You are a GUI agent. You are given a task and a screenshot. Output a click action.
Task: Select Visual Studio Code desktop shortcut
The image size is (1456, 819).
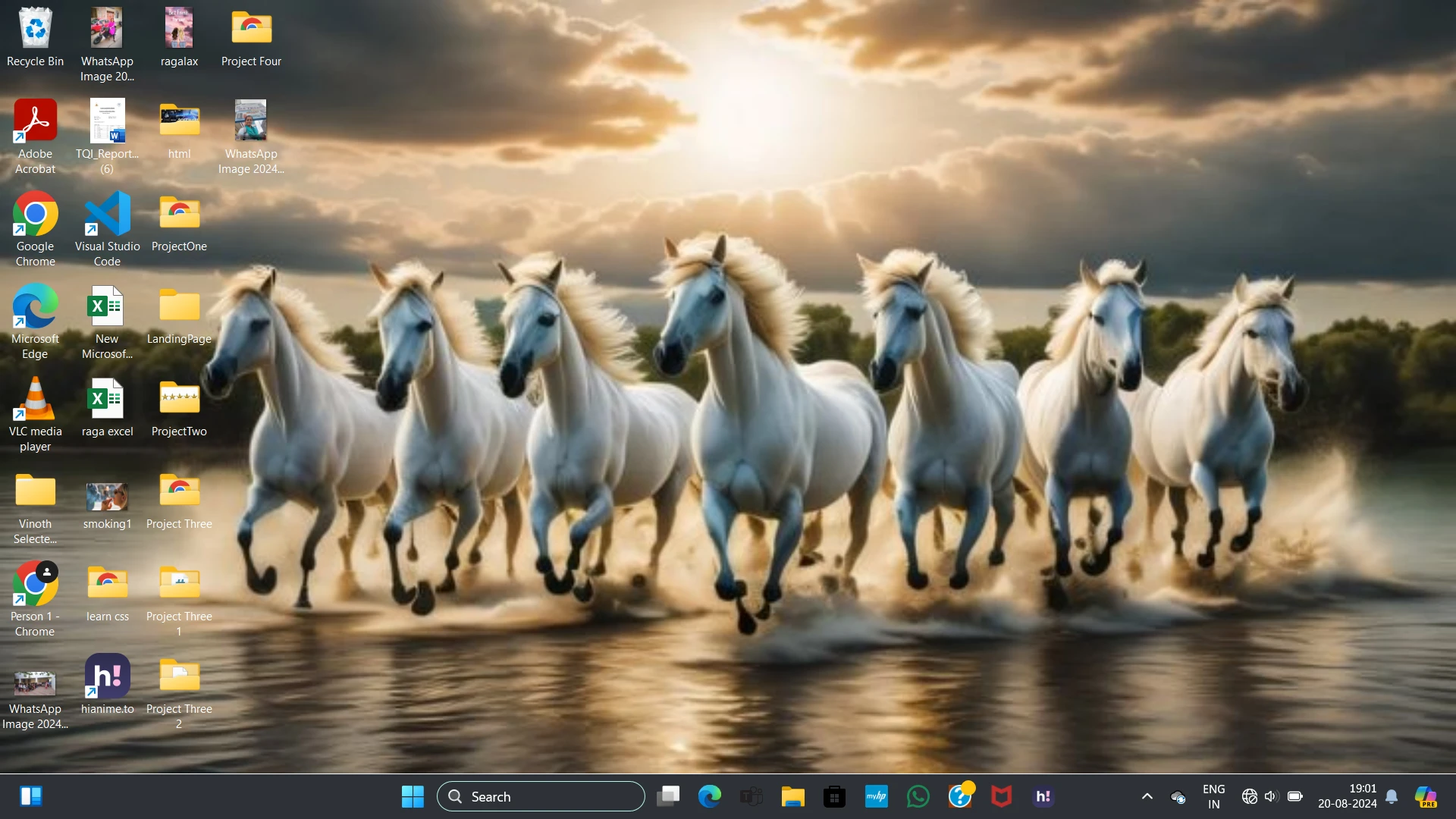pos(107,229)
